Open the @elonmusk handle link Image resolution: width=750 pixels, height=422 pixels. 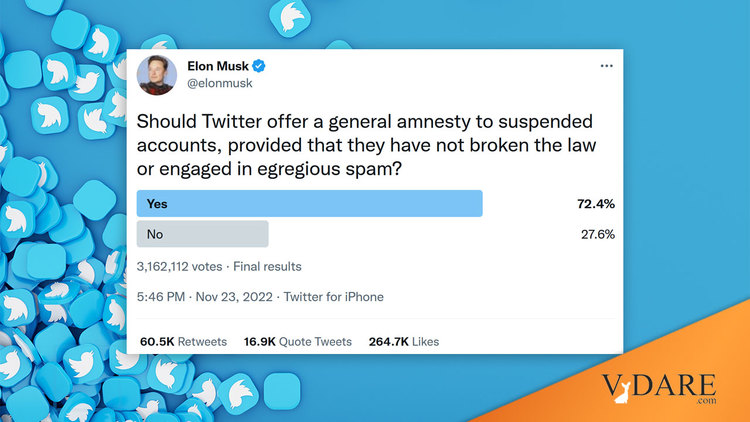pos(220,83)
